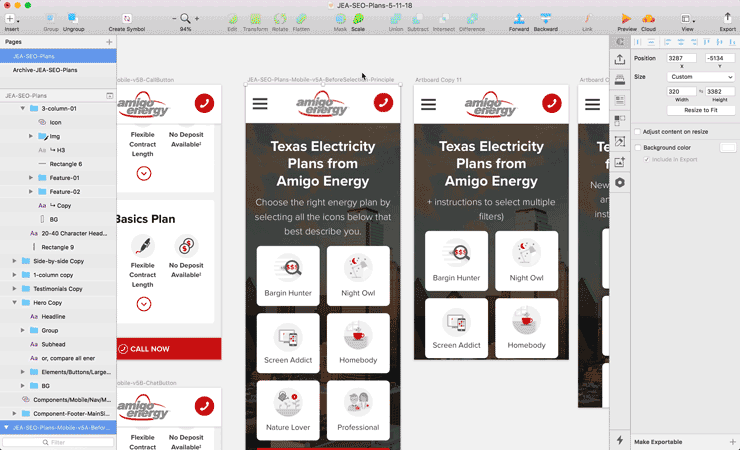
Task: Select the JEA-SEO-Plans page
Action: [58, 56]
